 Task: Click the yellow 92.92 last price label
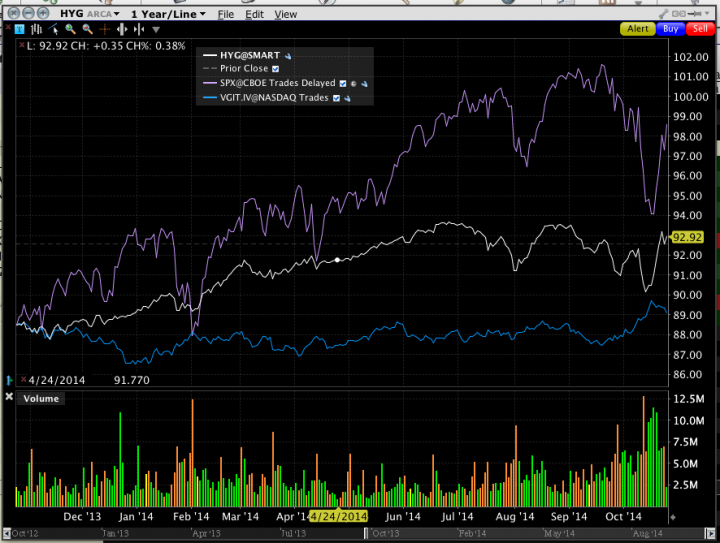tap(687, 237)
